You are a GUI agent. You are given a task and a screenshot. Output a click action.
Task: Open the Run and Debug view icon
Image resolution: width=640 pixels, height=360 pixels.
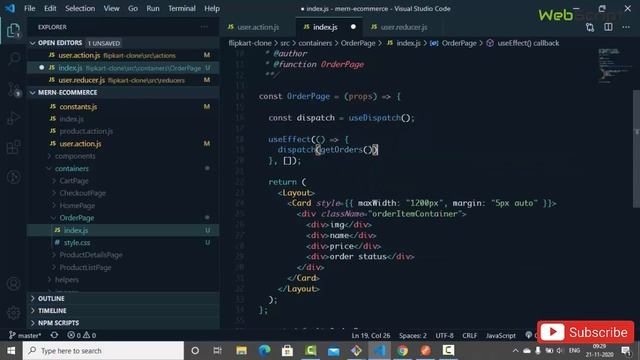pyautogui.click(x=13, y=118)
